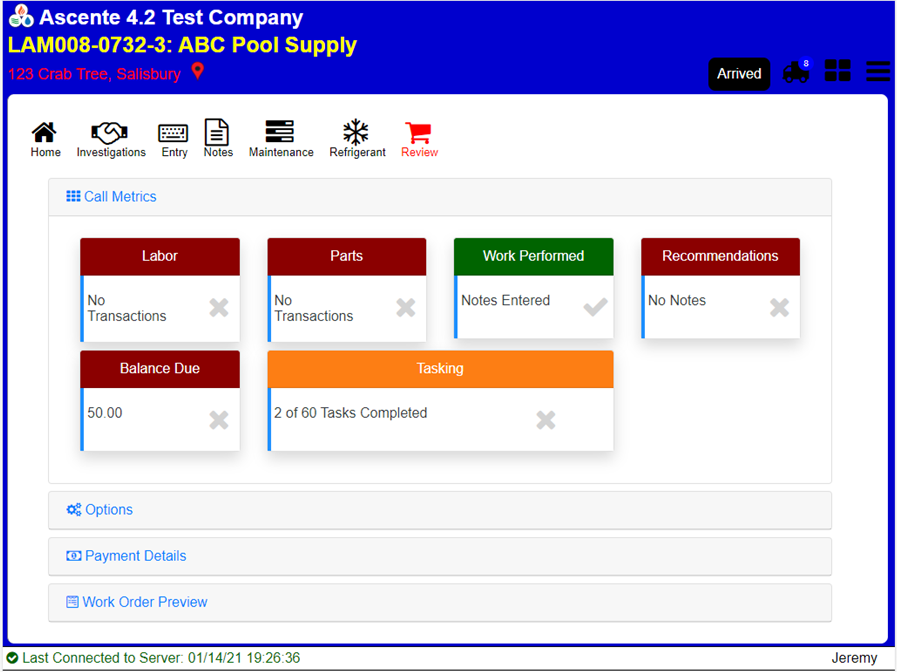The image size is (897, 672).
Task: Click the X mark on Parts card
Action: coord(405,308)
